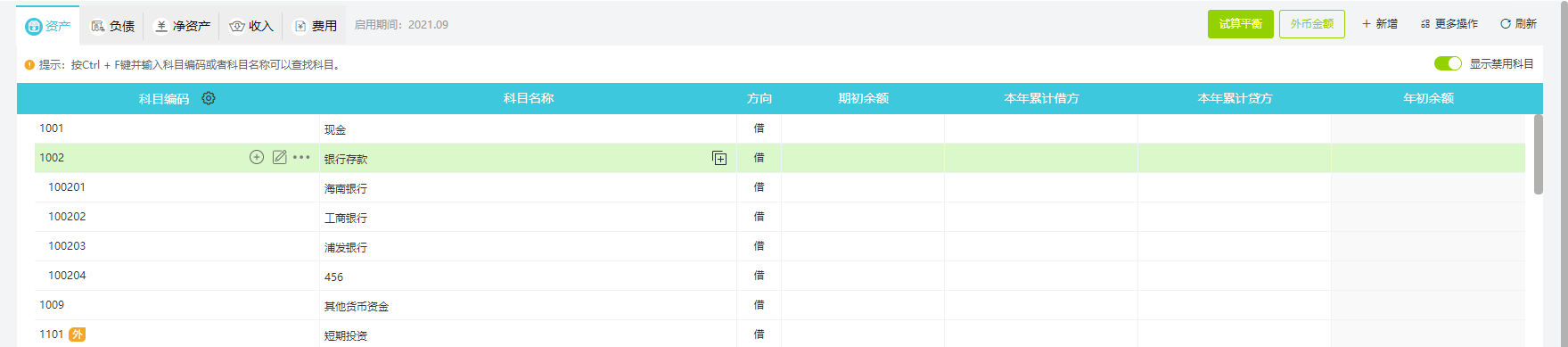Image resolution: width=1568 pixels, height=347 pixels.
Task: Click the 浦发银行 subject name
Action: click(346, 247)
